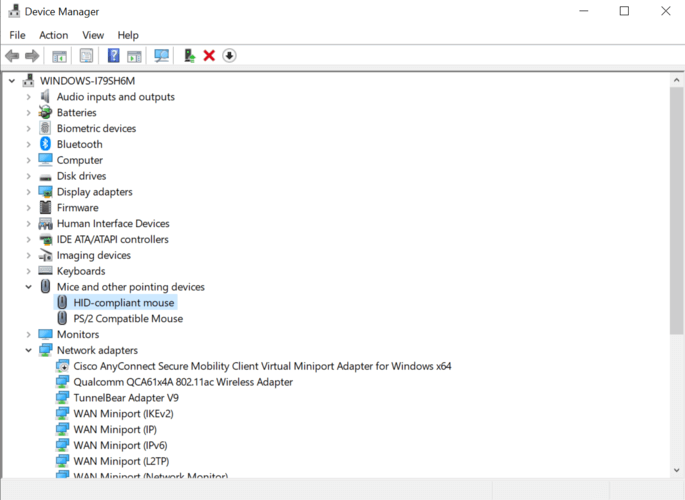Open the View menu

93,35
